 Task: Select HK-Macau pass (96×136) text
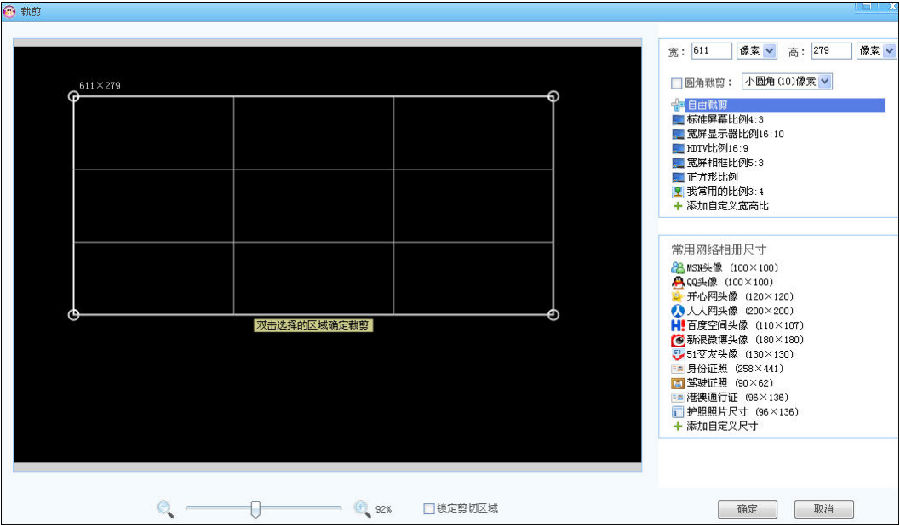tap(738, 397)
